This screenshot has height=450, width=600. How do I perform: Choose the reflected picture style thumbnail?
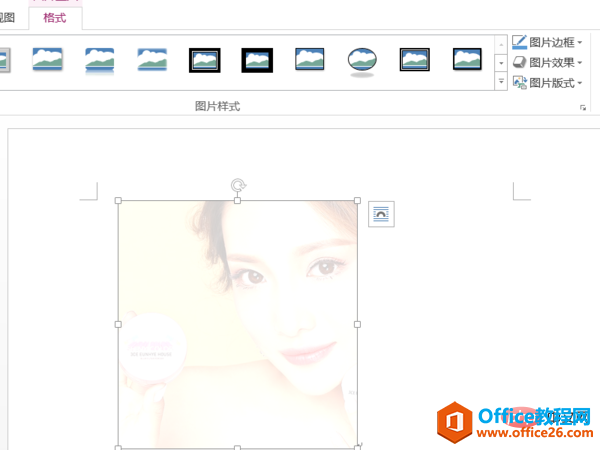pos(100,60)
